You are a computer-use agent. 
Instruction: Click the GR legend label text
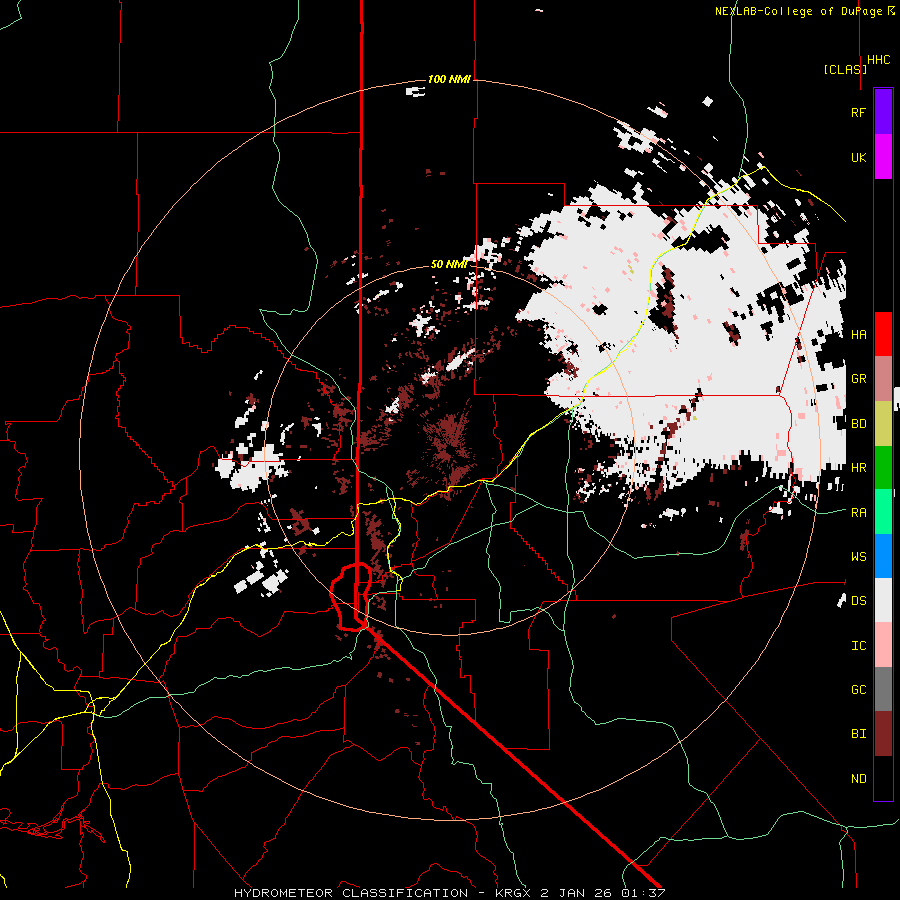[x=858, y=379]
